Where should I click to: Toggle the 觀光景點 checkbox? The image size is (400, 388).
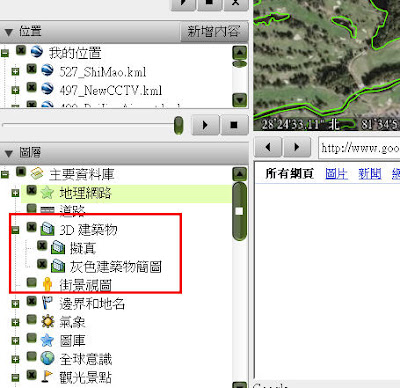coord(31,375)
